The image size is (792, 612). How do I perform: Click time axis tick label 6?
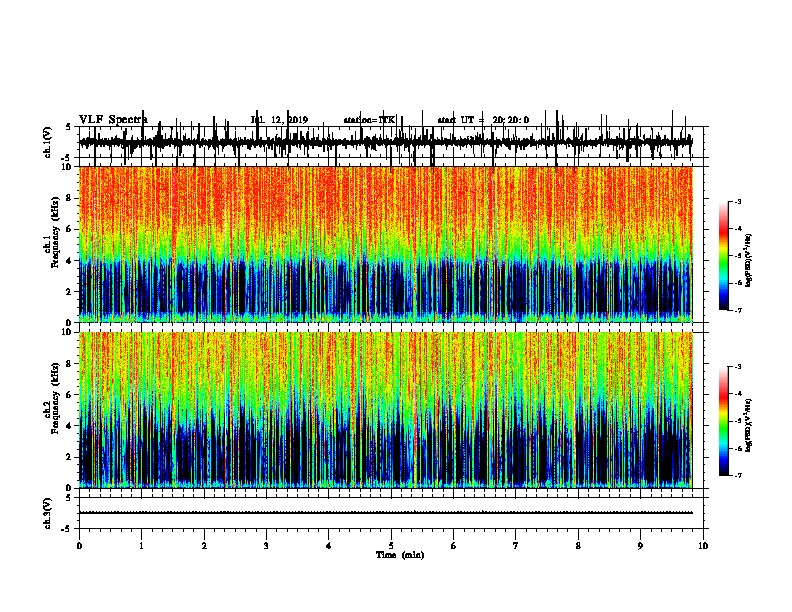(454, 546)
